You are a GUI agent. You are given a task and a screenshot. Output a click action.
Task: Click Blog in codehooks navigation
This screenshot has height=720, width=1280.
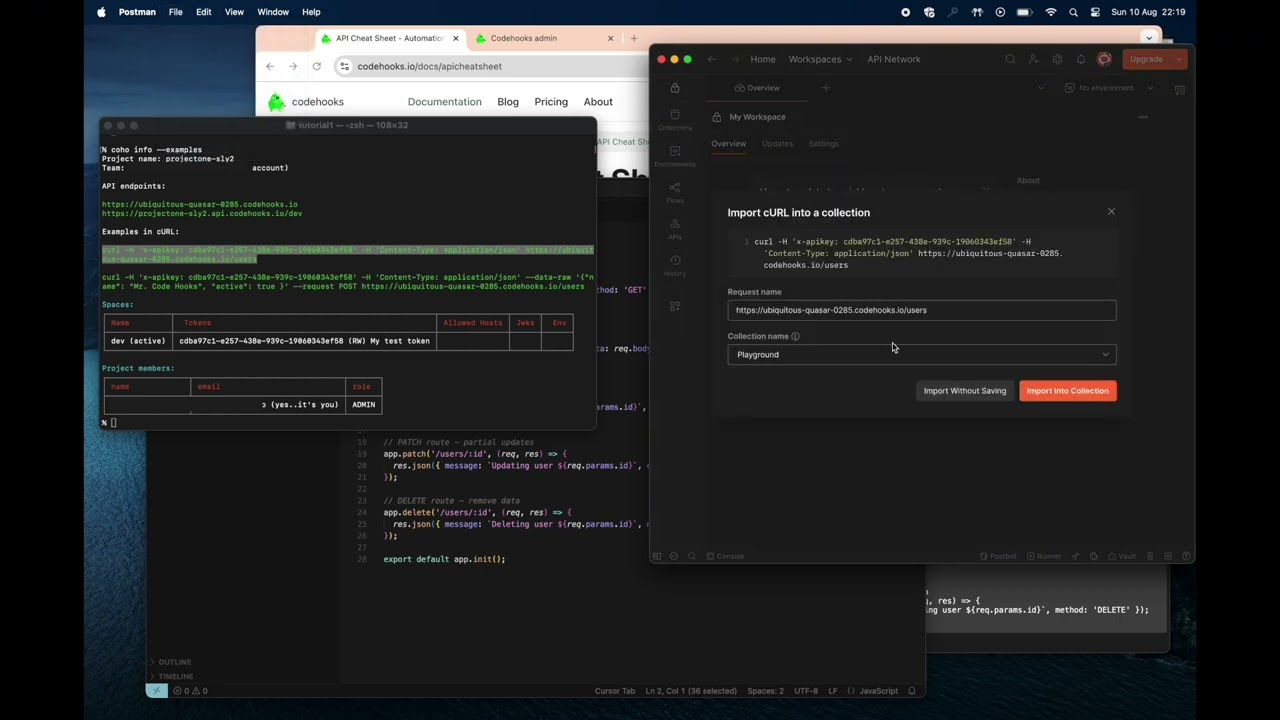click(508, 102)
